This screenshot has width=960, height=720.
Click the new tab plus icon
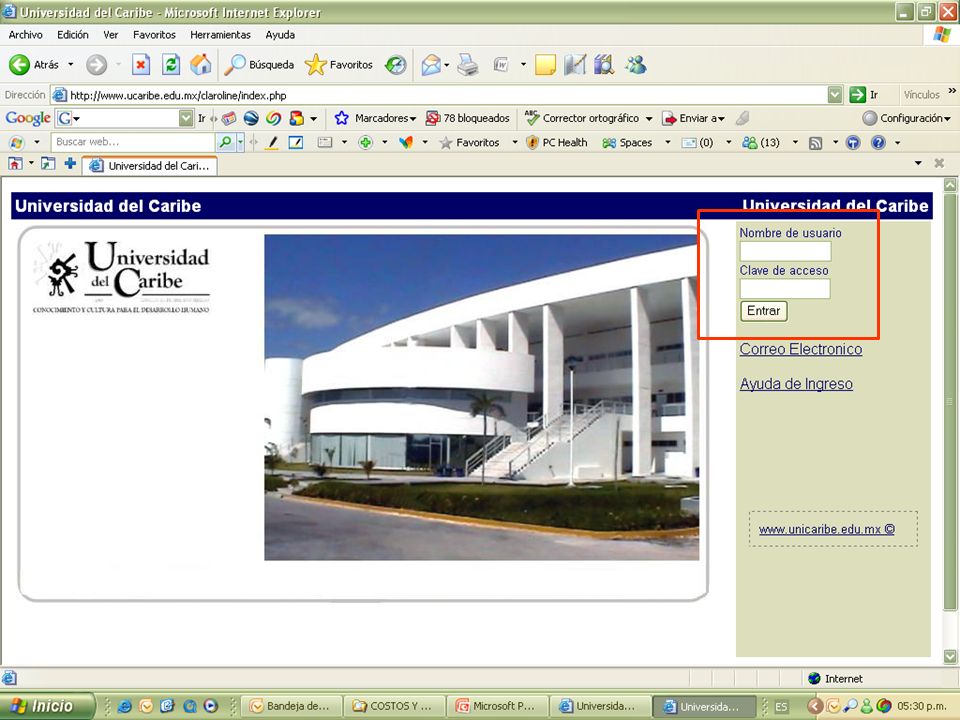pyautogui.click(x=70, y=163)
